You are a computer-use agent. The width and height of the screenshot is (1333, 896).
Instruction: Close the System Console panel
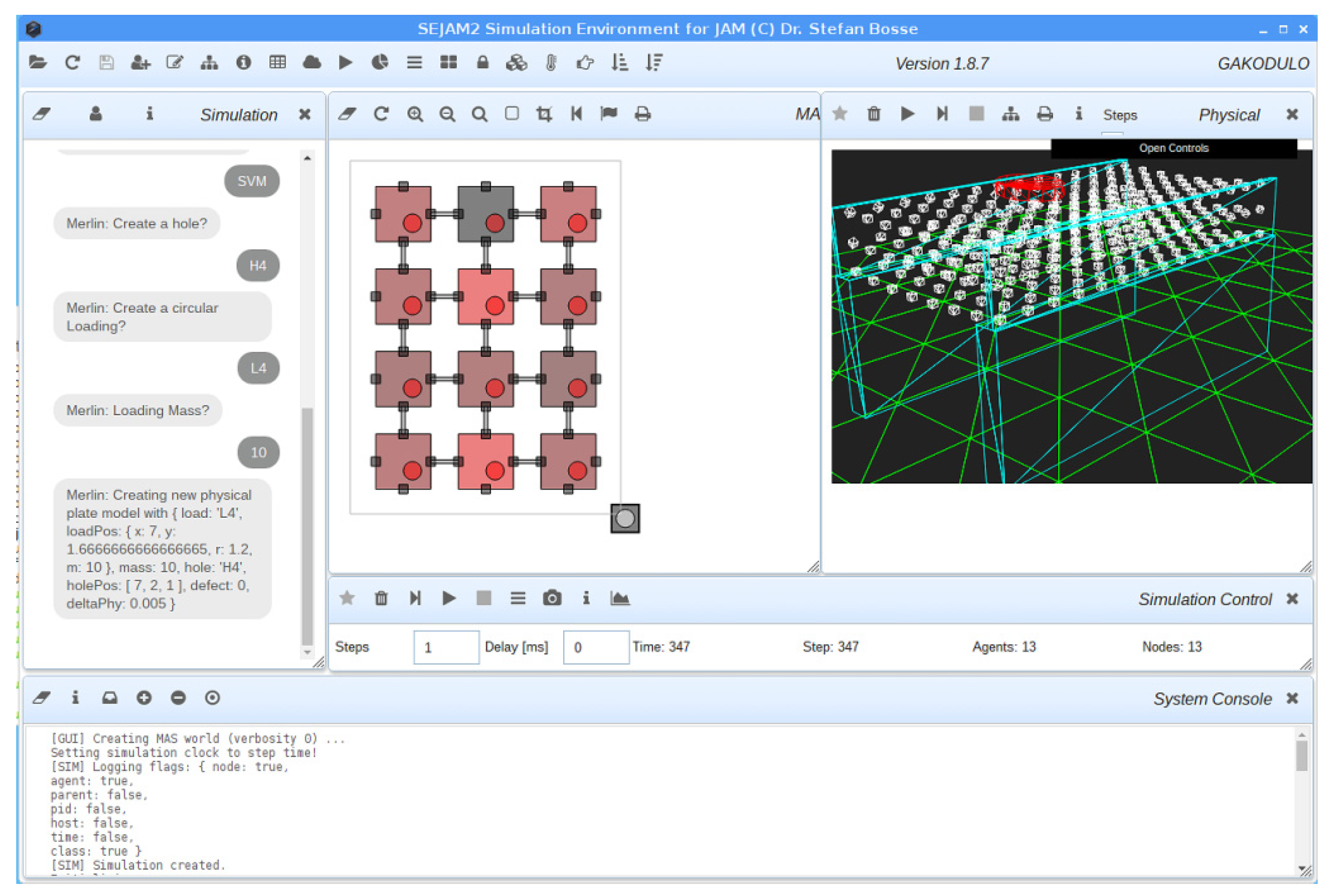1292,698
